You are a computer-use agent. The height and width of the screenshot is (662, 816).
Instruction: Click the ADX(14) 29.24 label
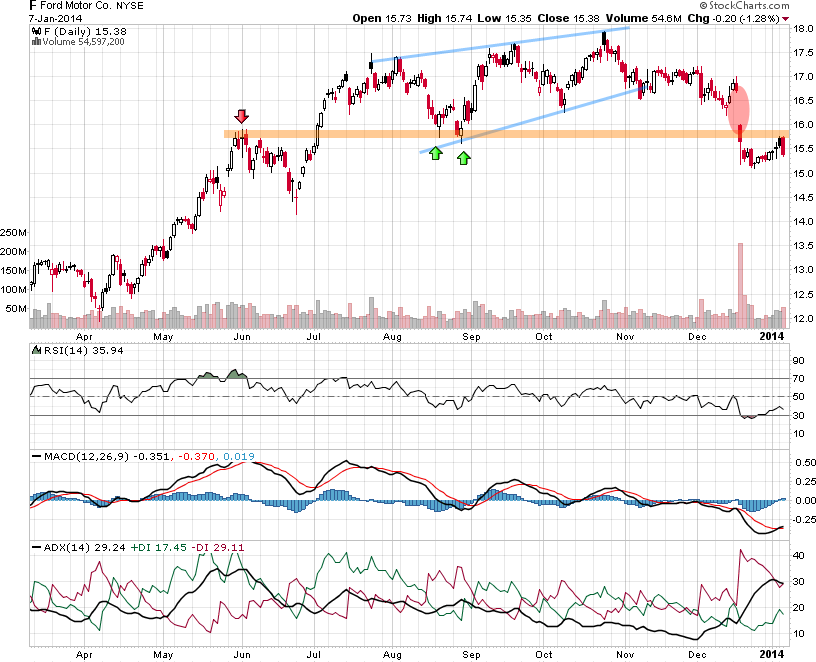[84, 547]
